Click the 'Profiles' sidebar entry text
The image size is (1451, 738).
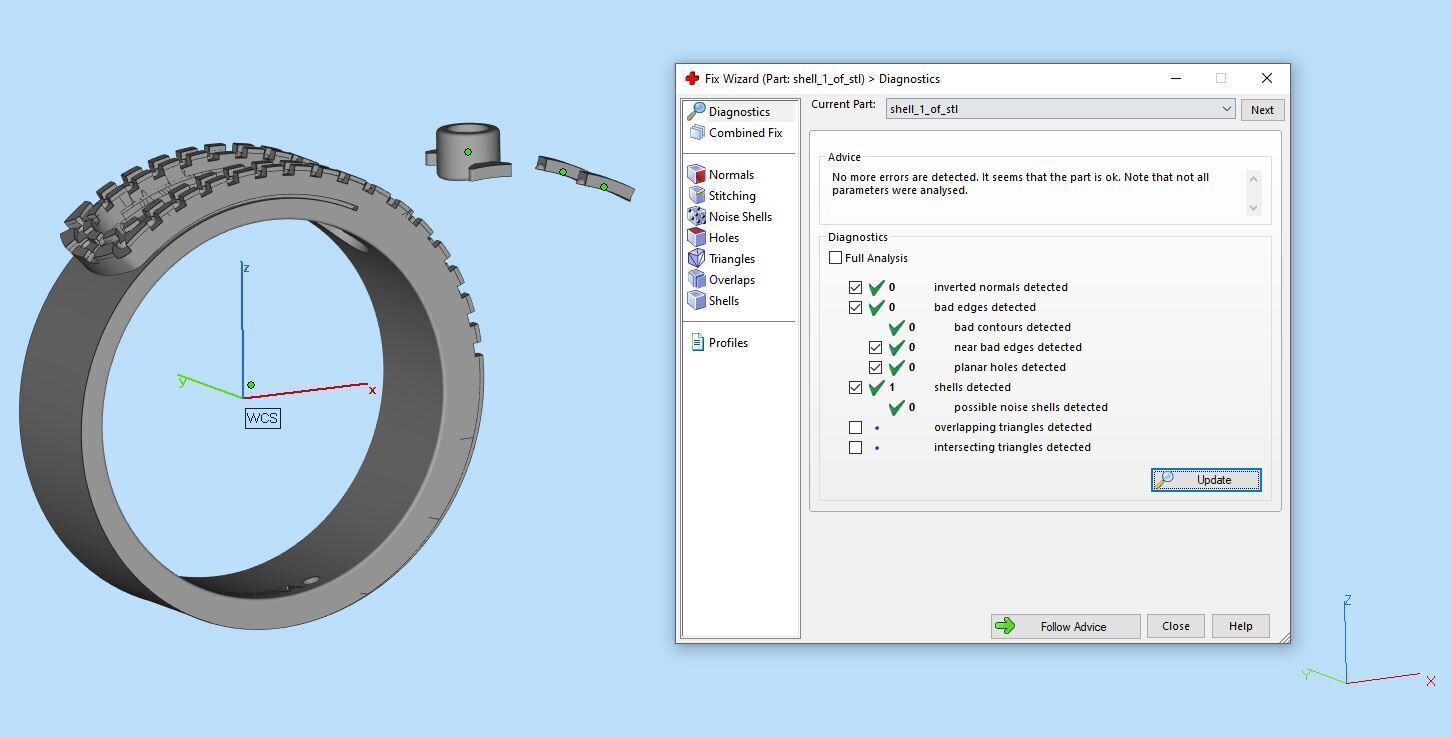coord(728,343)
